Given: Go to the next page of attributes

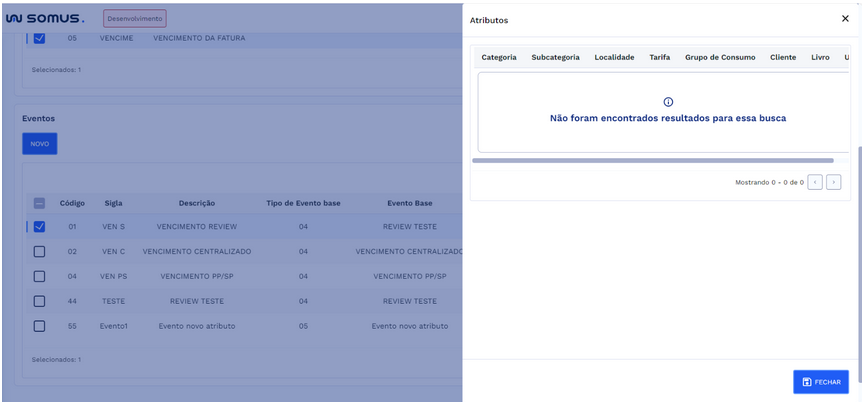Looking at the screenshot, I should coord(833,182).
